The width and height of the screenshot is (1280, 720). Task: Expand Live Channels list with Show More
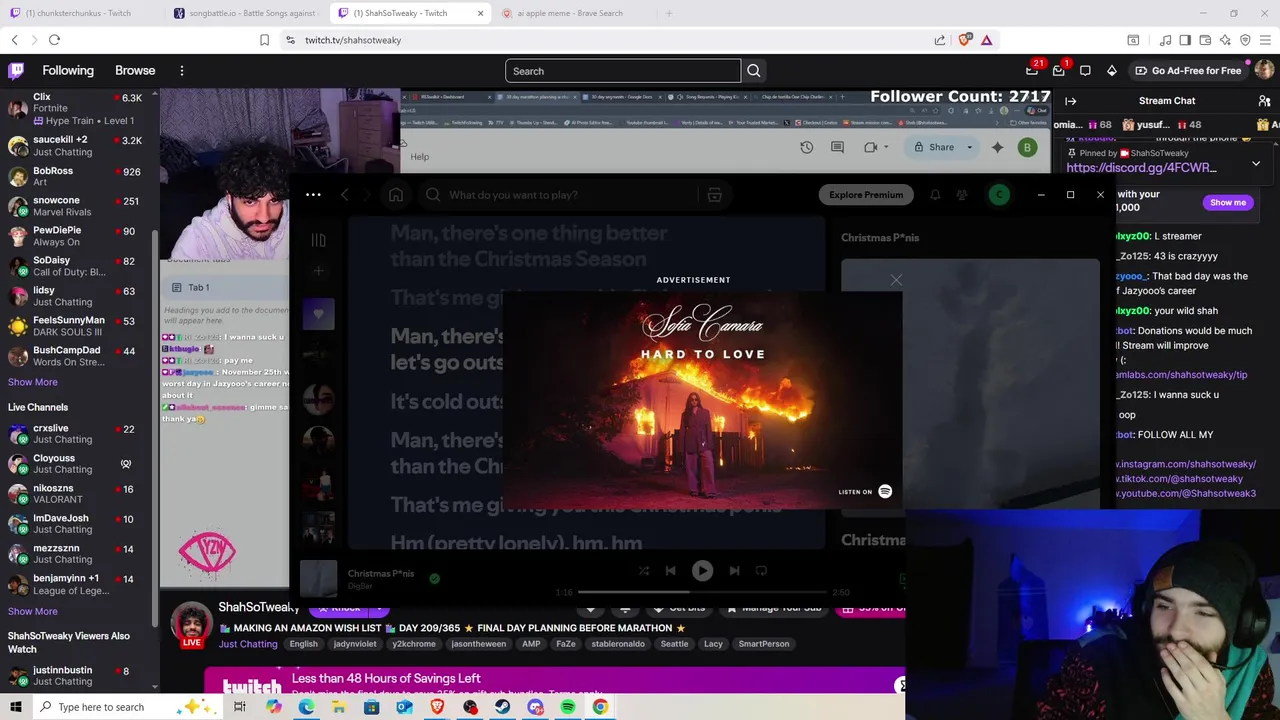point(33,611)
